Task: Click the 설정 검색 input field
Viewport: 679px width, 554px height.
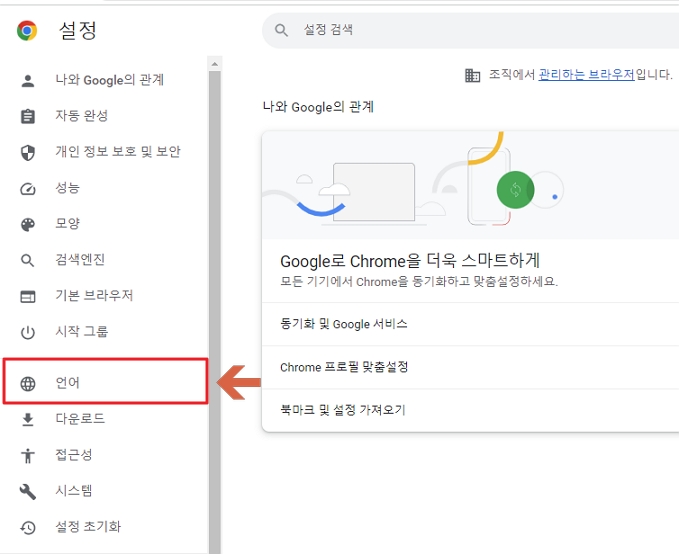Action: point(470,30)
